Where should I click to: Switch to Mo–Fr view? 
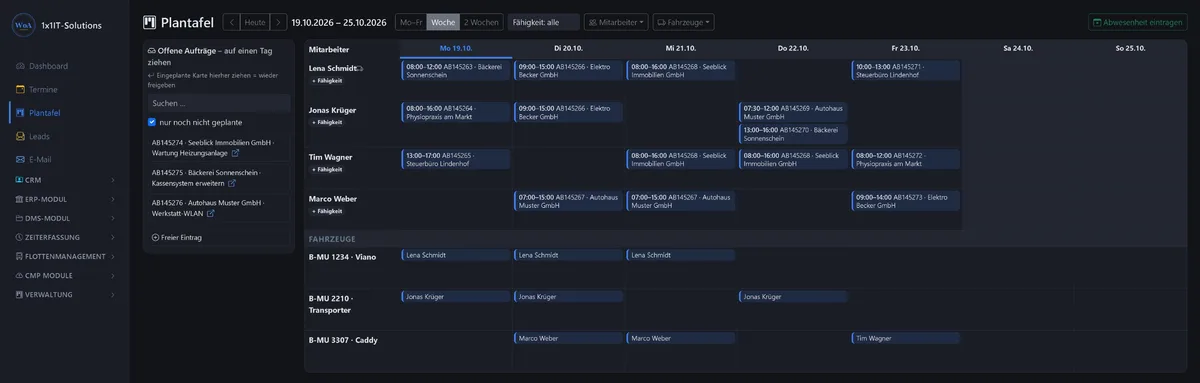[410, 21]
